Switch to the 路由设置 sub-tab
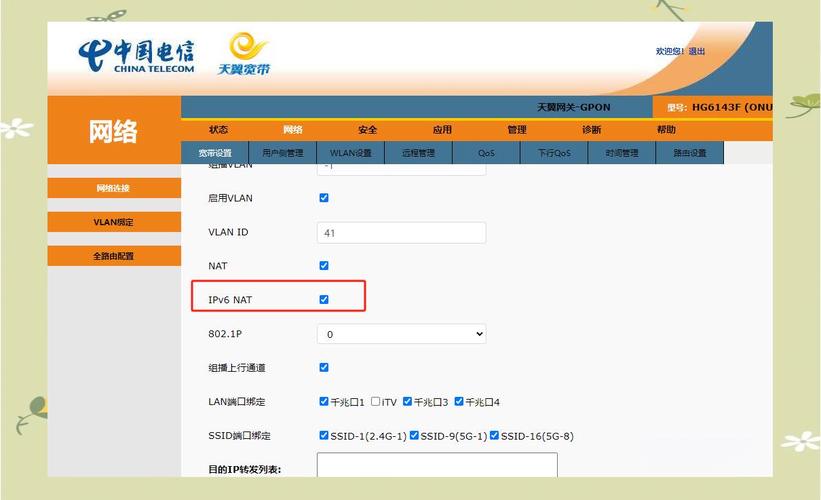821x500 pixels. point(689,153)
